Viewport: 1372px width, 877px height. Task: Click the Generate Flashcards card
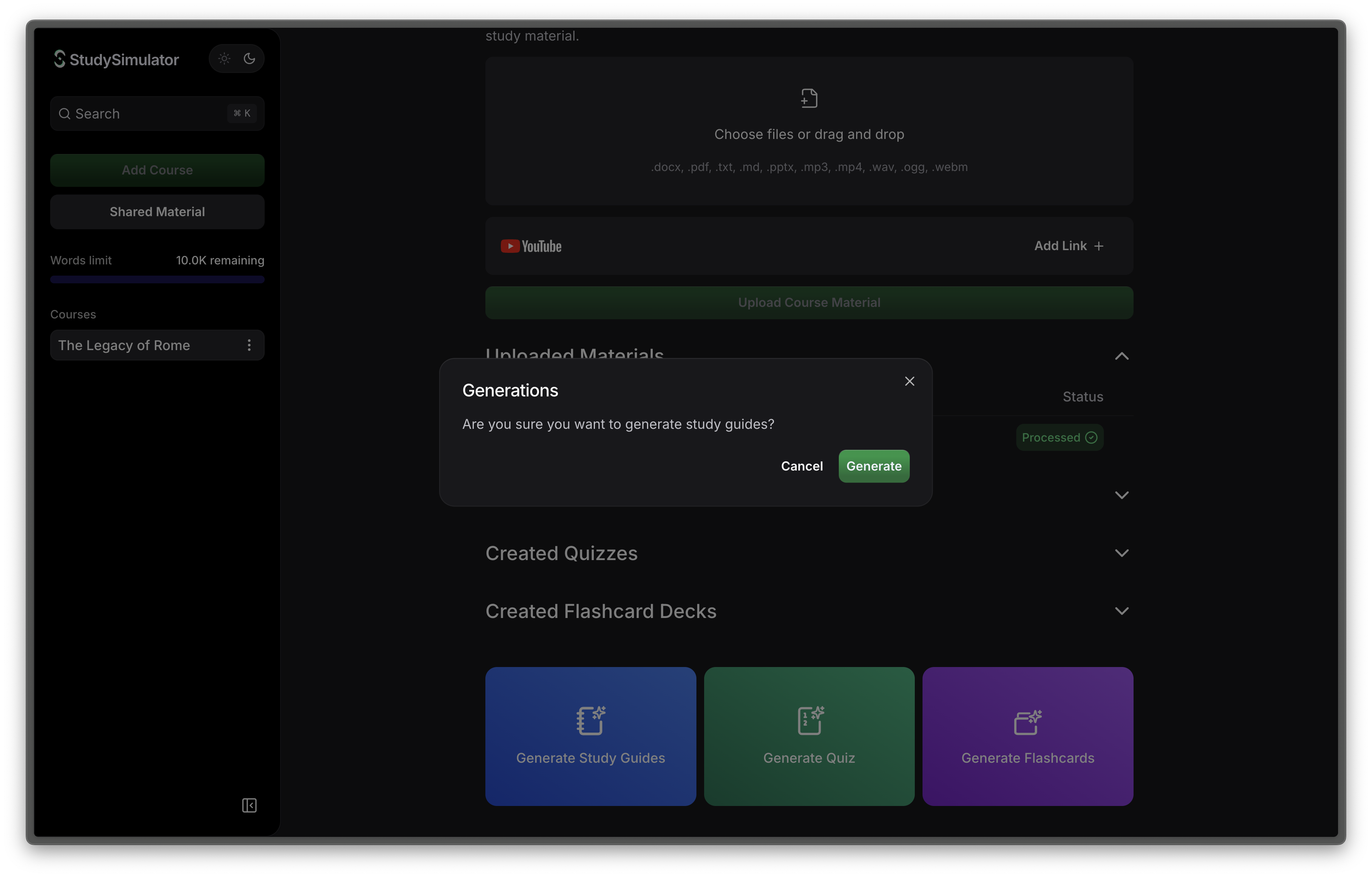tap(1027, 736)
